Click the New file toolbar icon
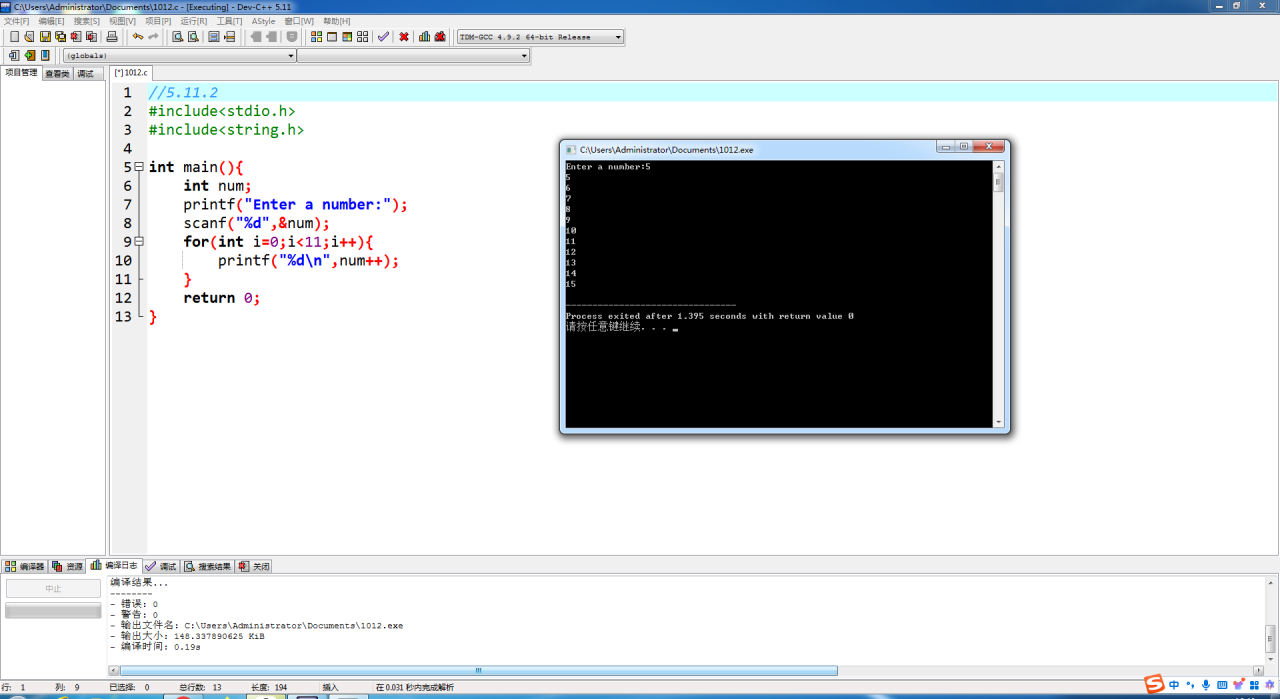1280x699 pixels. [x=14, y=37]
